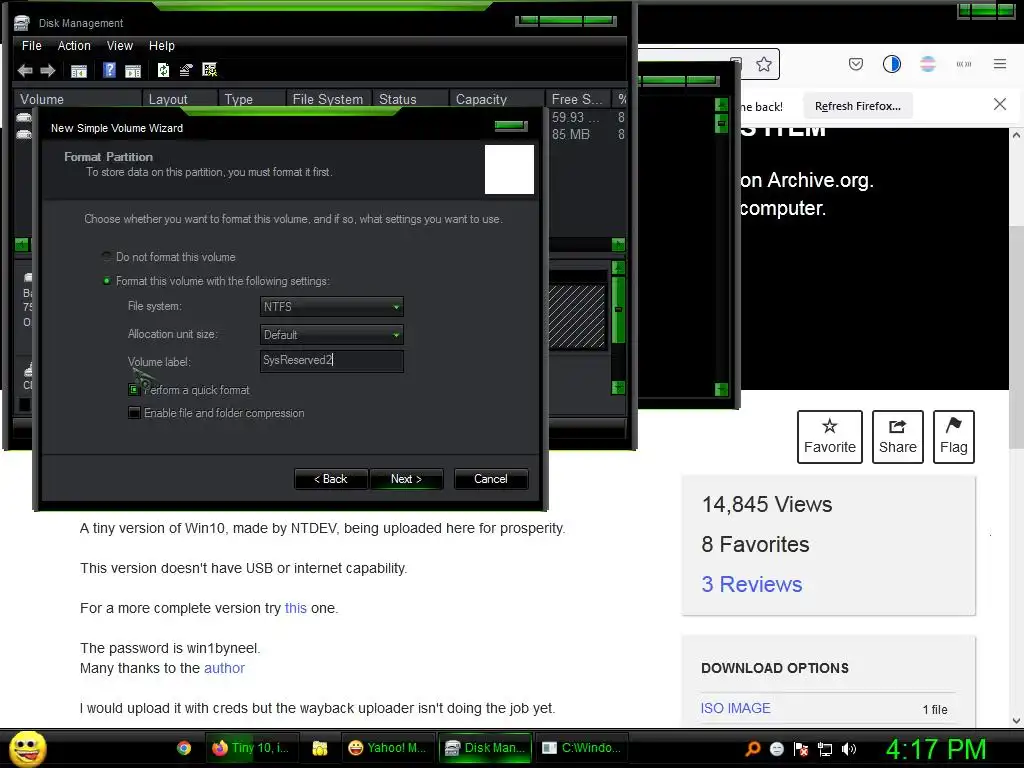
Task: Select 'Format this volume with the following settings'
Action: [216, 281]
